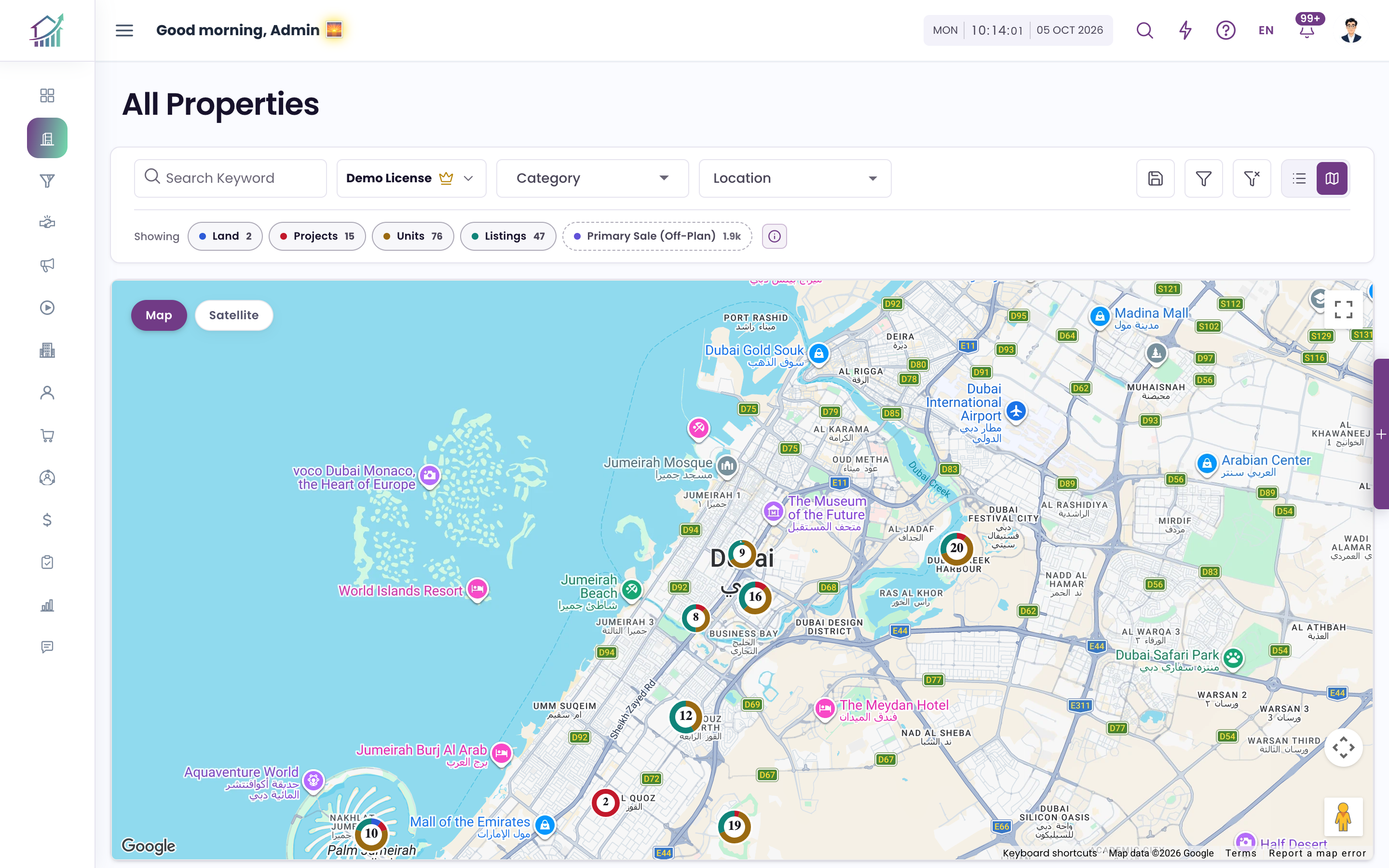Click the app logo in top left
This screenshot has height=868, width=1389.
(x=47, y=30)
